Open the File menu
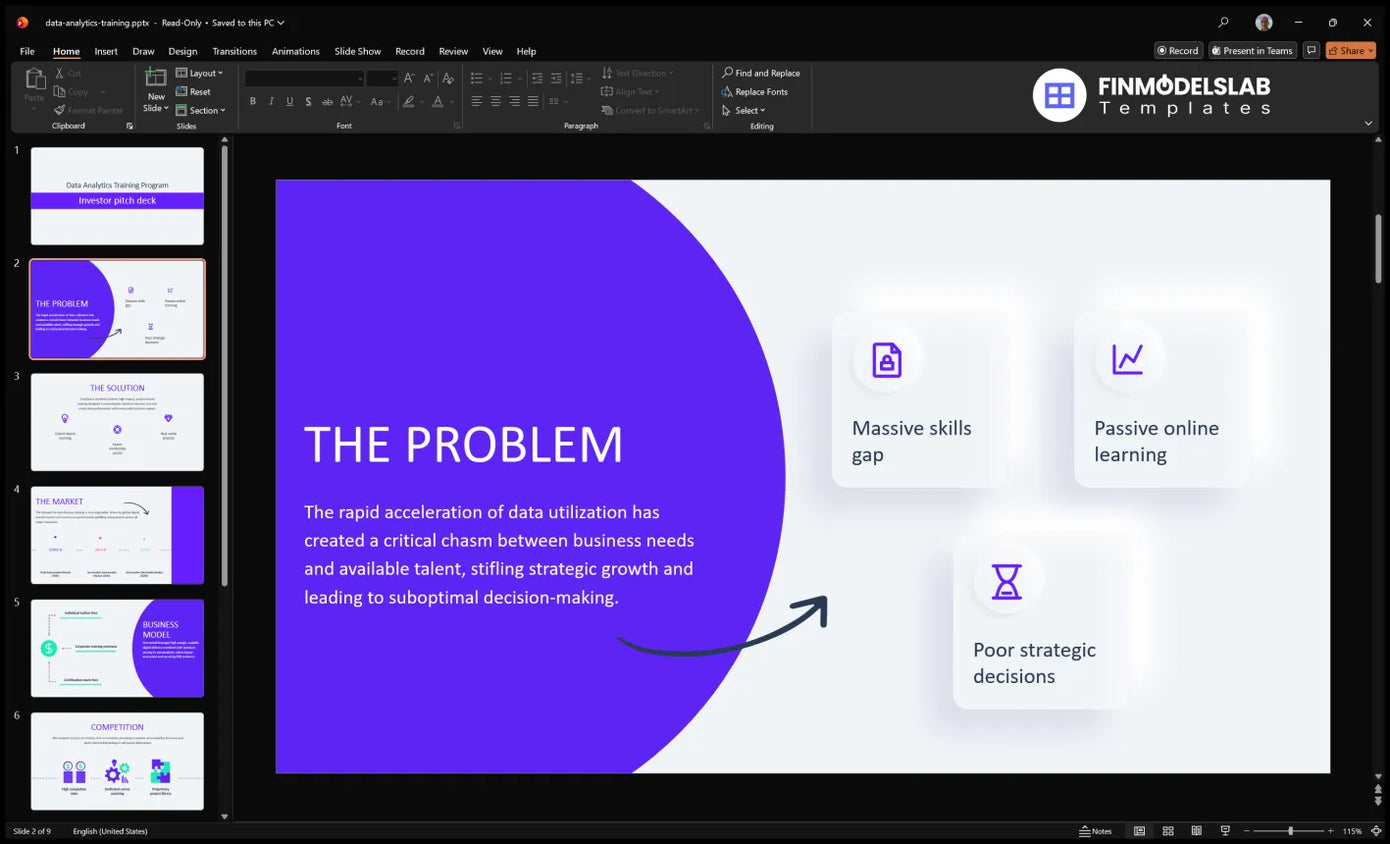The width and height of the screenshot is (1390, 844). tap(27, 51)
